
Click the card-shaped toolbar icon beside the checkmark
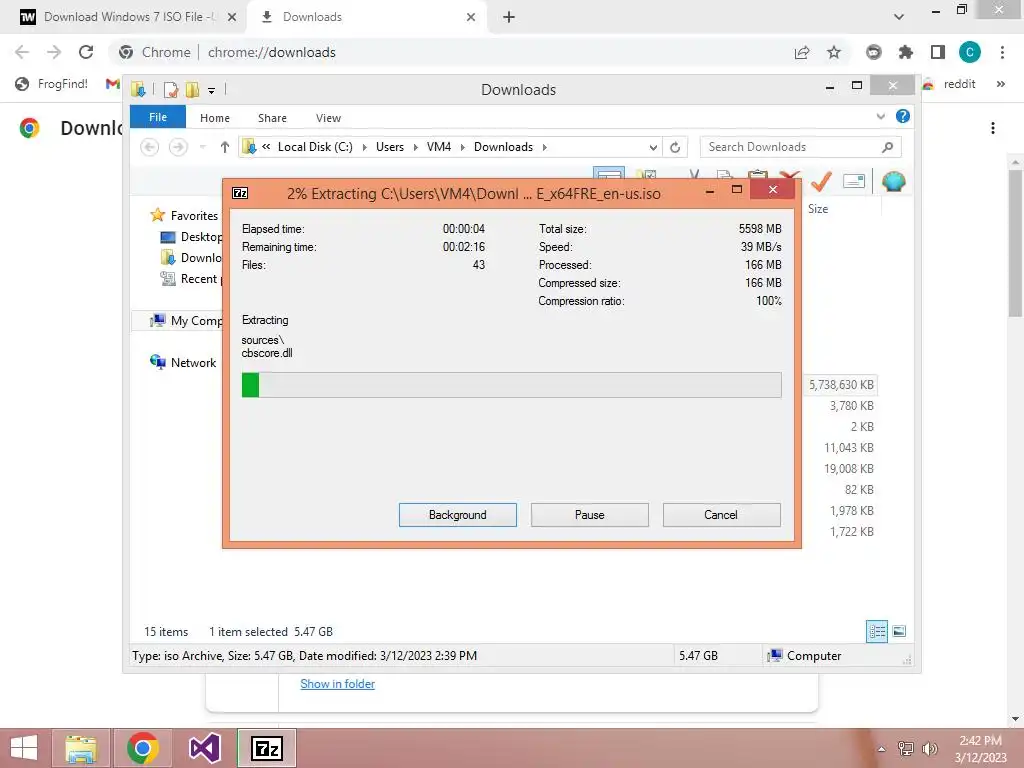[854, 181]
